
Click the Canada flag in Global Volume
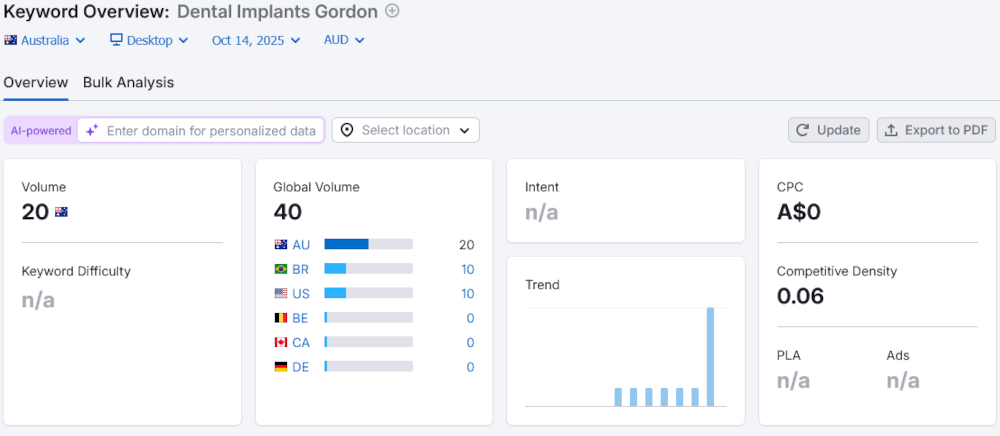coord(280,342)
